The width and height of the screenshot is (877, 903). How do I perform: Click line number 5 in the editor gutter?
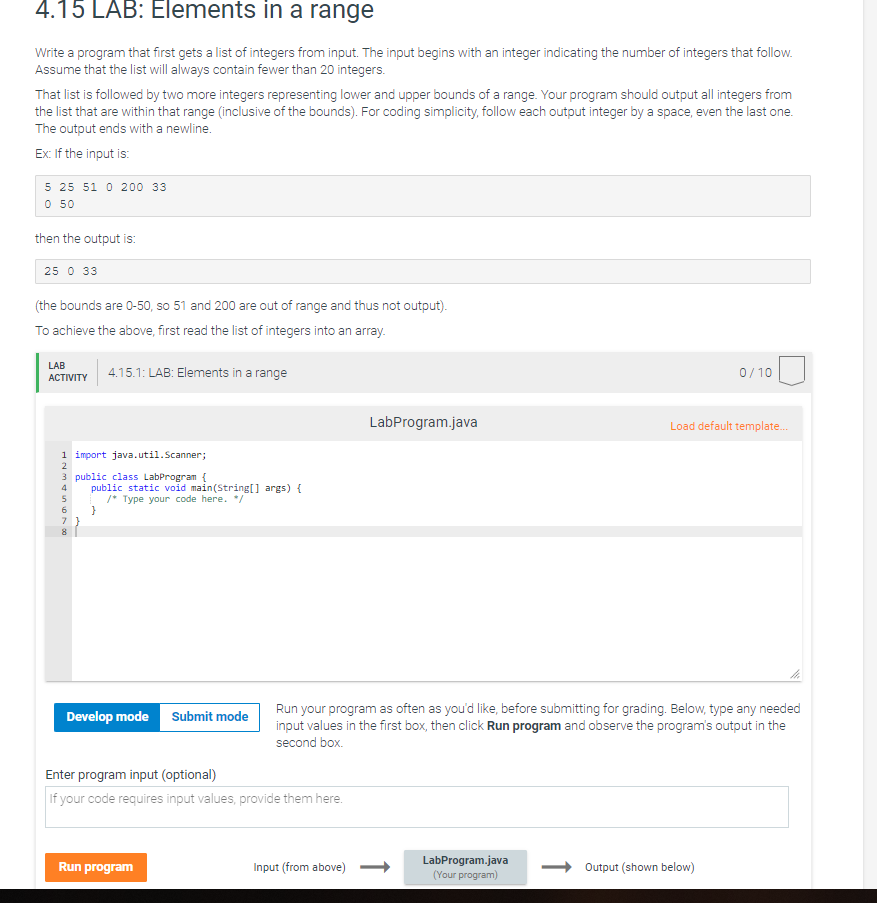(x=64, y=498)
